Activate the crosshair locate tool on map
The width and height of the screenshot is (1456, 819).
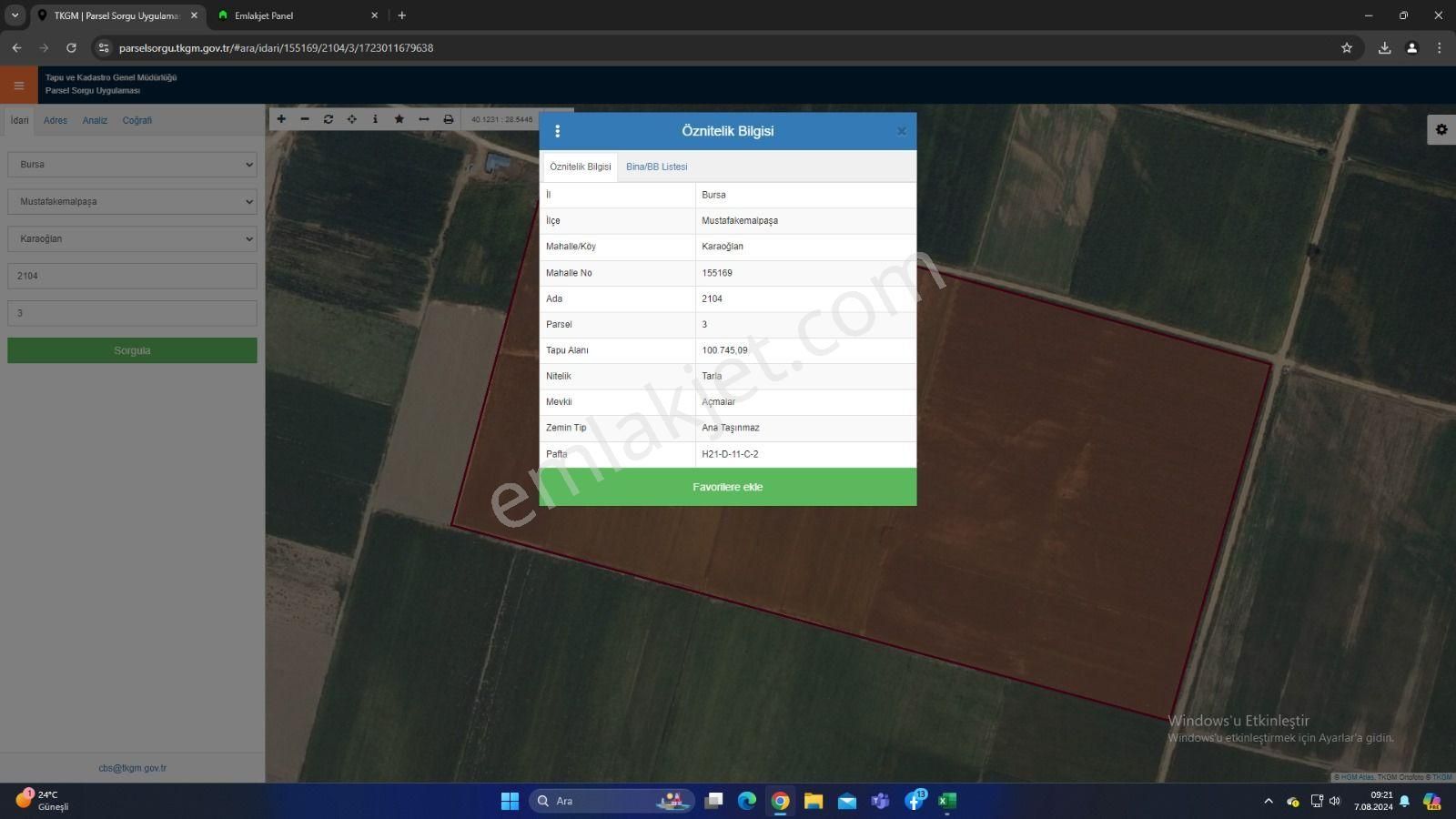(352, 119)
